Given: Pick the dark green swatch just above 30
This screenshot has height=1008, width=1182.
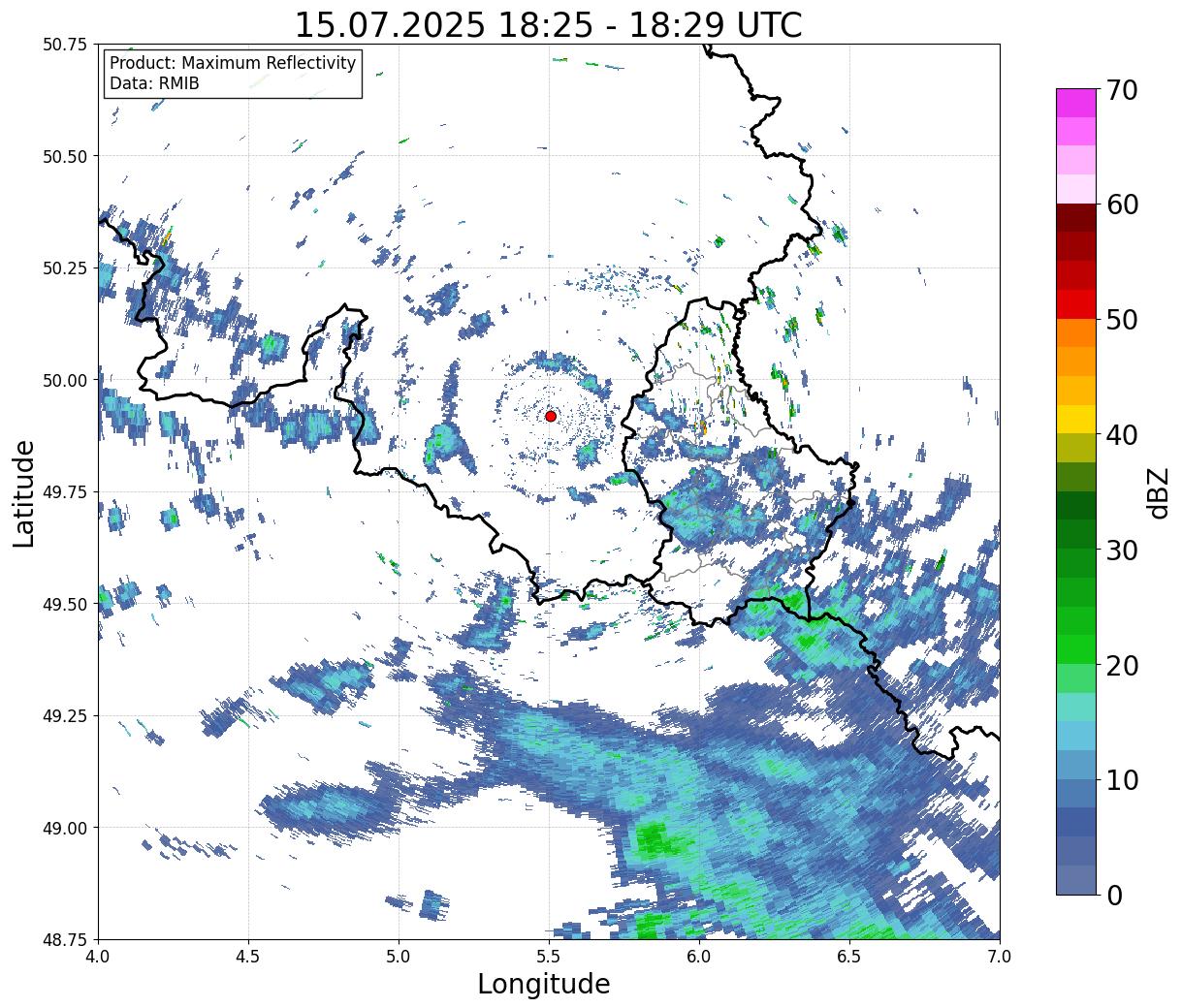Looking at the screenshot, I should click(x=1075, y=534).
